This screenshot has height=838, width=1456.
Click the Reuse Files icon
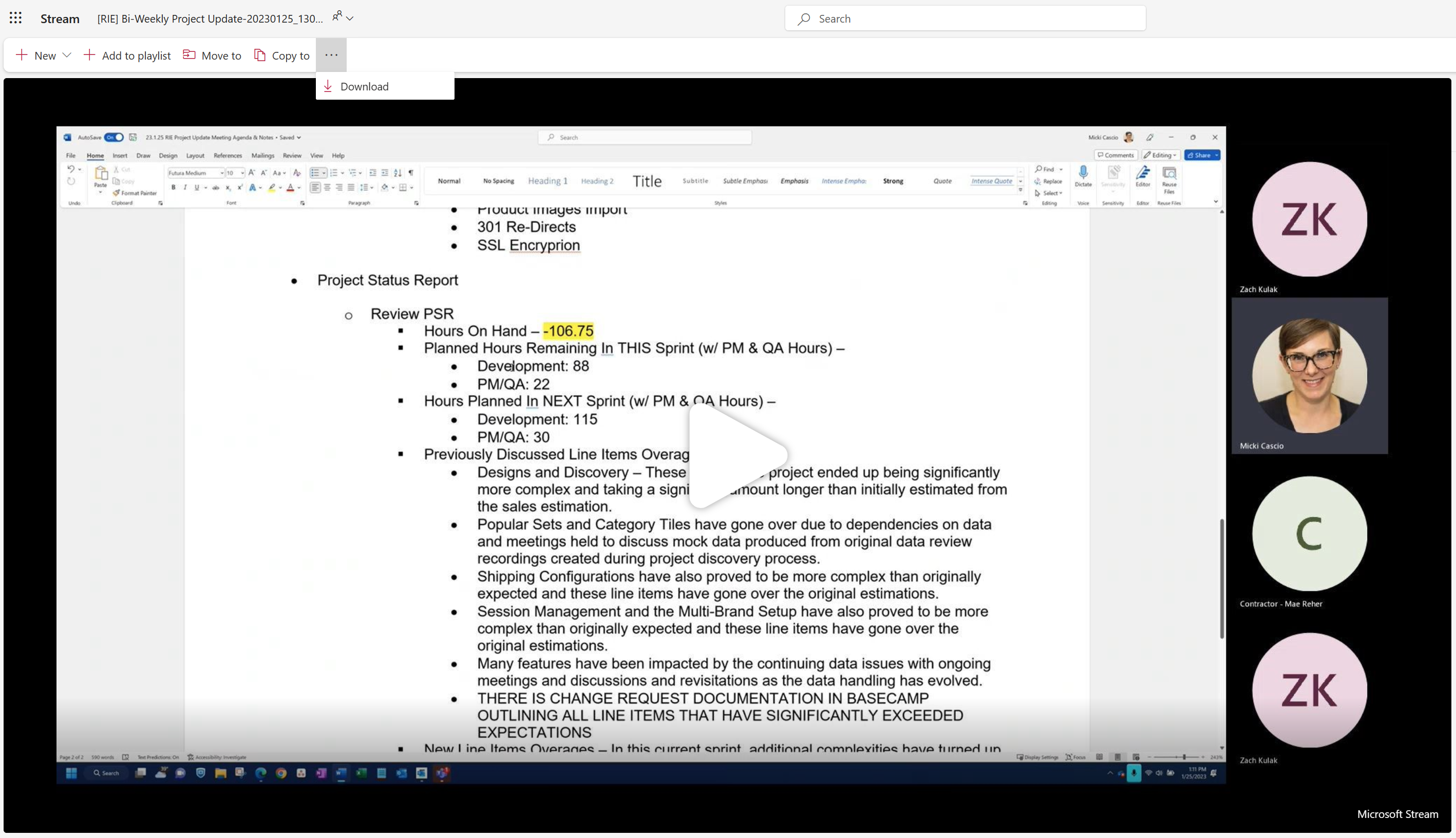1169,173
